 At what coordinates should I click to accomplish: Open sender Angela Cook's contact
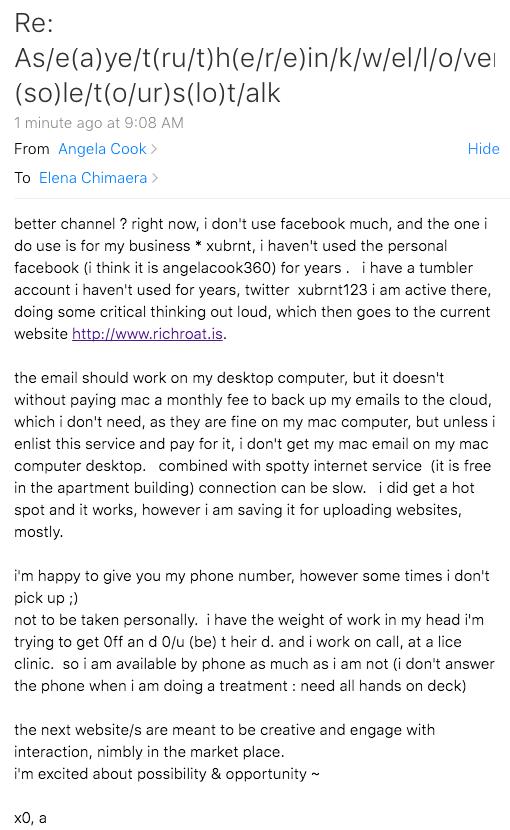coord(102,149)
